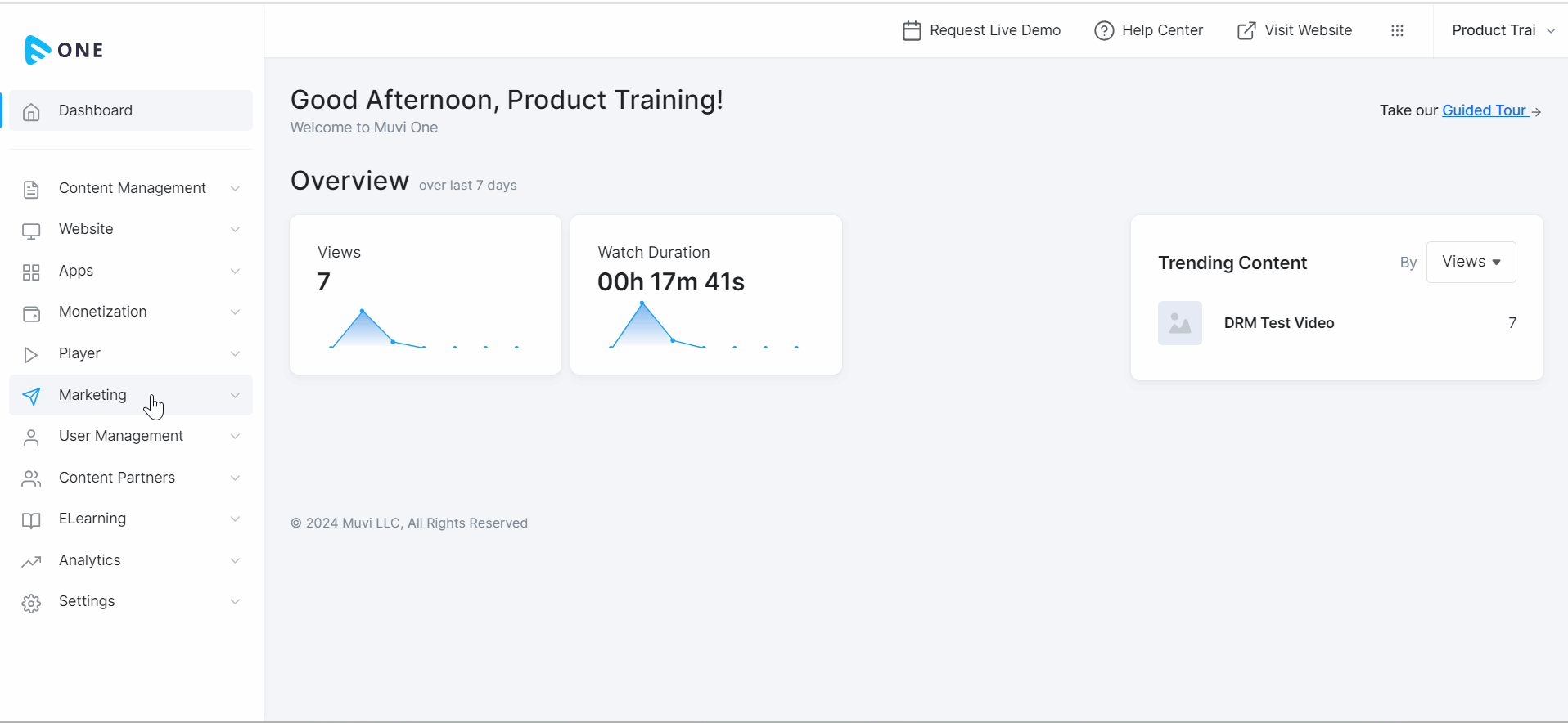
Task: Expand the Content Management chevron
Action: coord(235,189)
